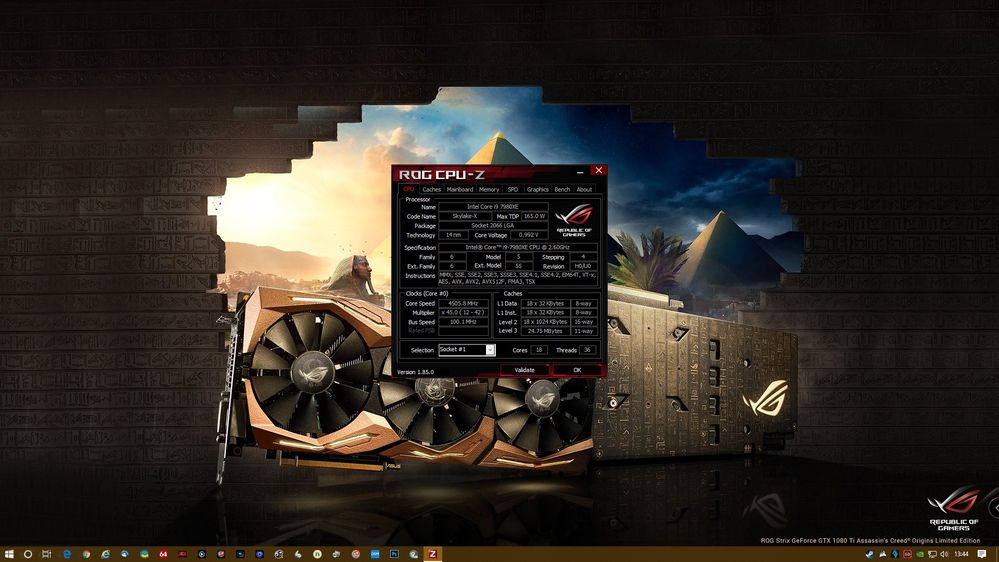Click the core speed value 4505.8 MHz
999x562 pixels.
[464, 304]
